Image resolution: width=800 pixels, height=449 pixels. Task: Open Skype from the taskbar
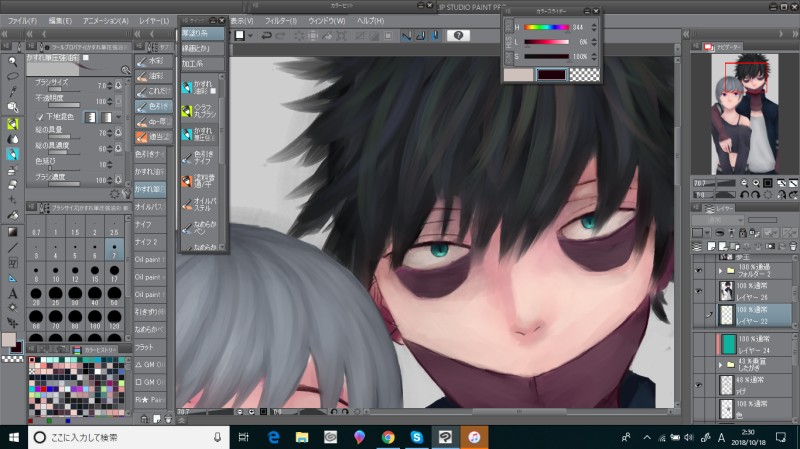click(416, 437)
